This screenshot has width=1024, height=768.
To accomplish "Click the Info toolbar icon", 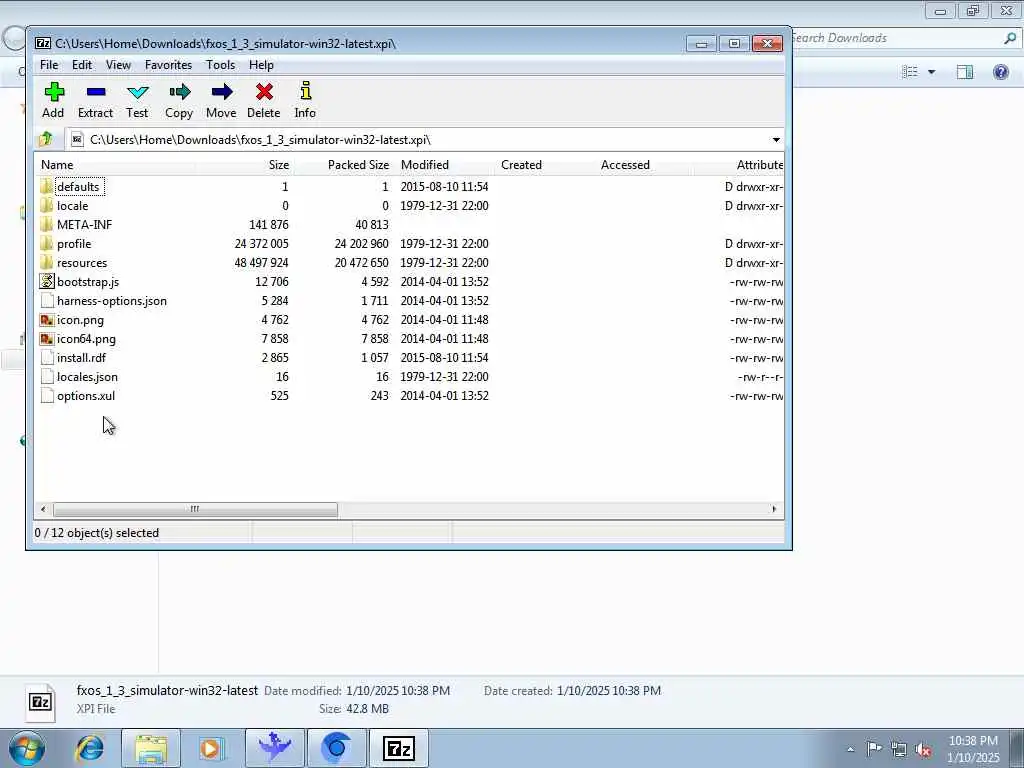I will tap(305, 91).
